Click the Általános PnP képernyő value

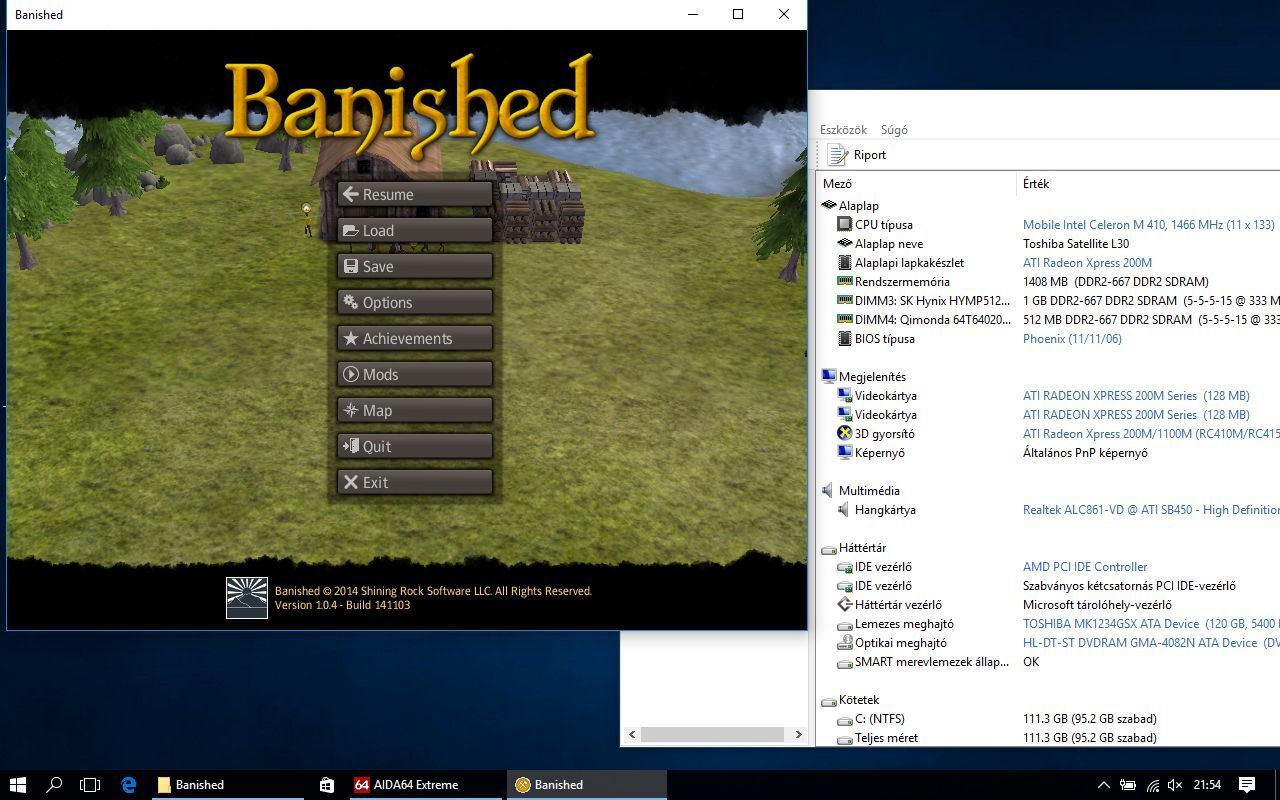(x=1085, y=453)
